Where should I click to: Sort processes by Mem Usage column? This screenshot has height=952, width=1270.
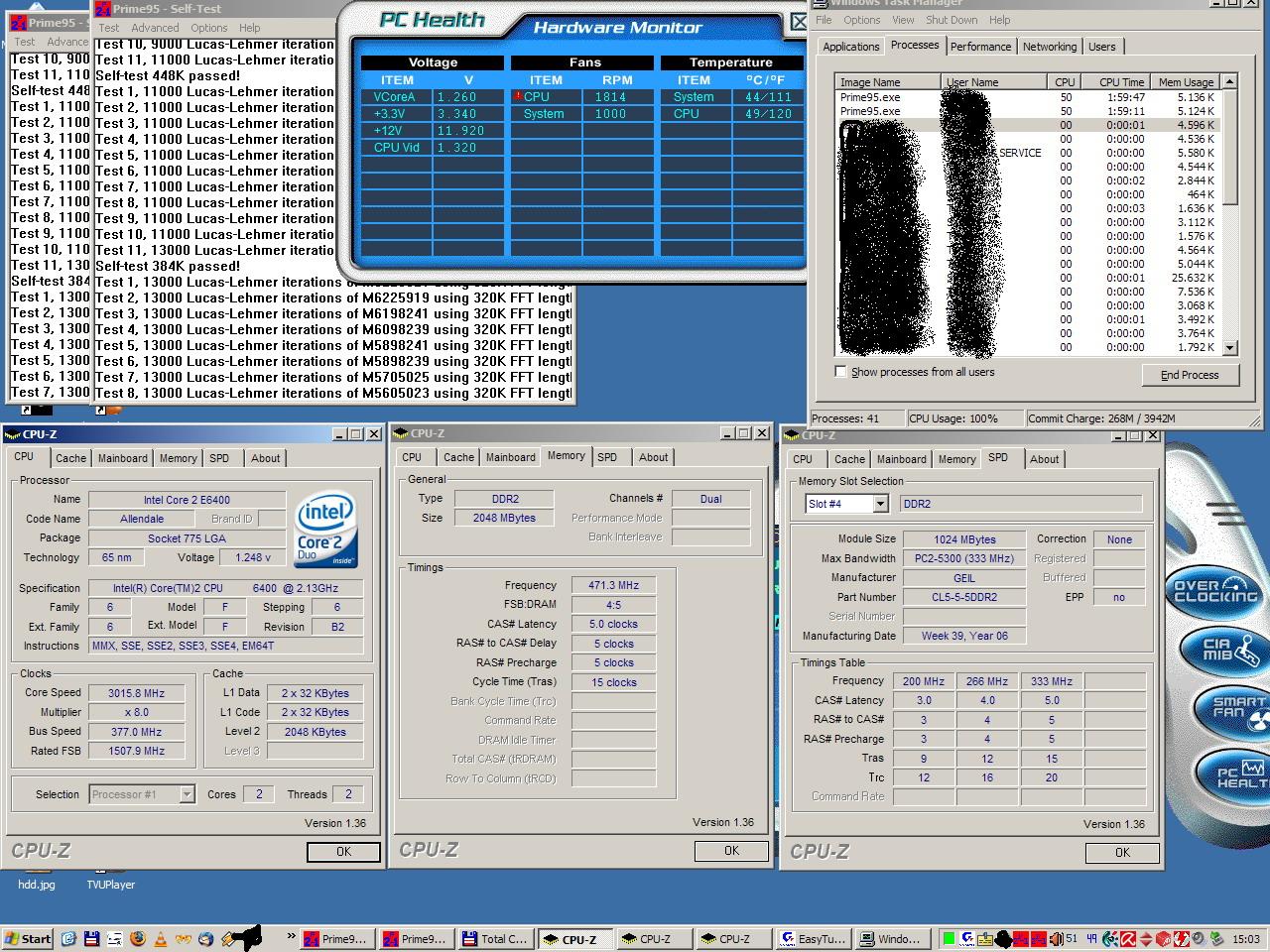(x=1185, y=82)
